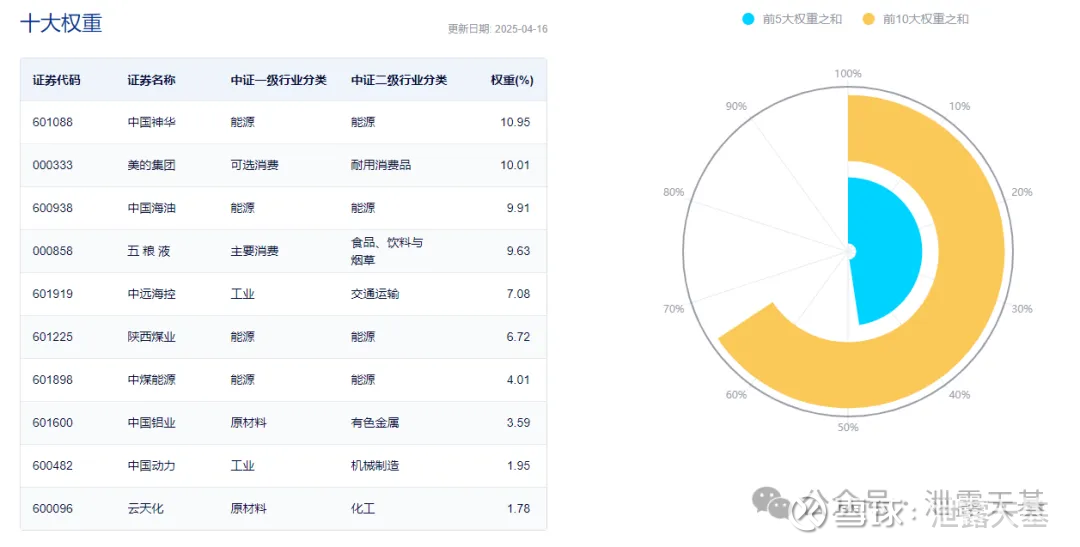This screenshot has width=1080, height=547.
Task: Click 耐用消费品 sub-industry cell
Action: click(381, 165)
